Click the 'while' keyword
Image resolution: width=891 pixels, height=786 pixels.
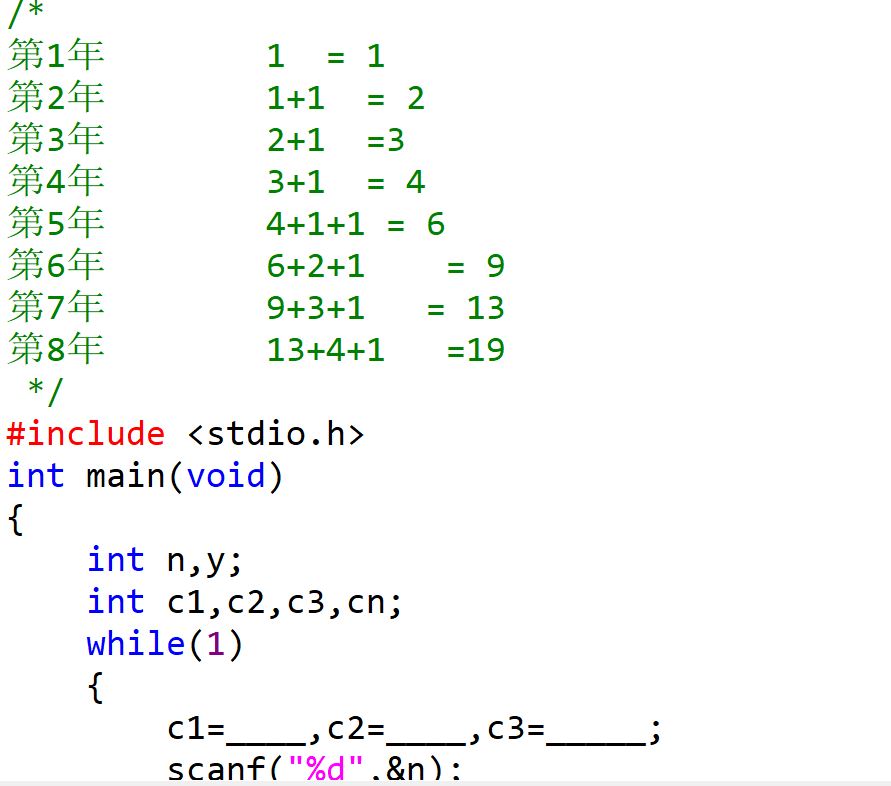coord(136,644)
